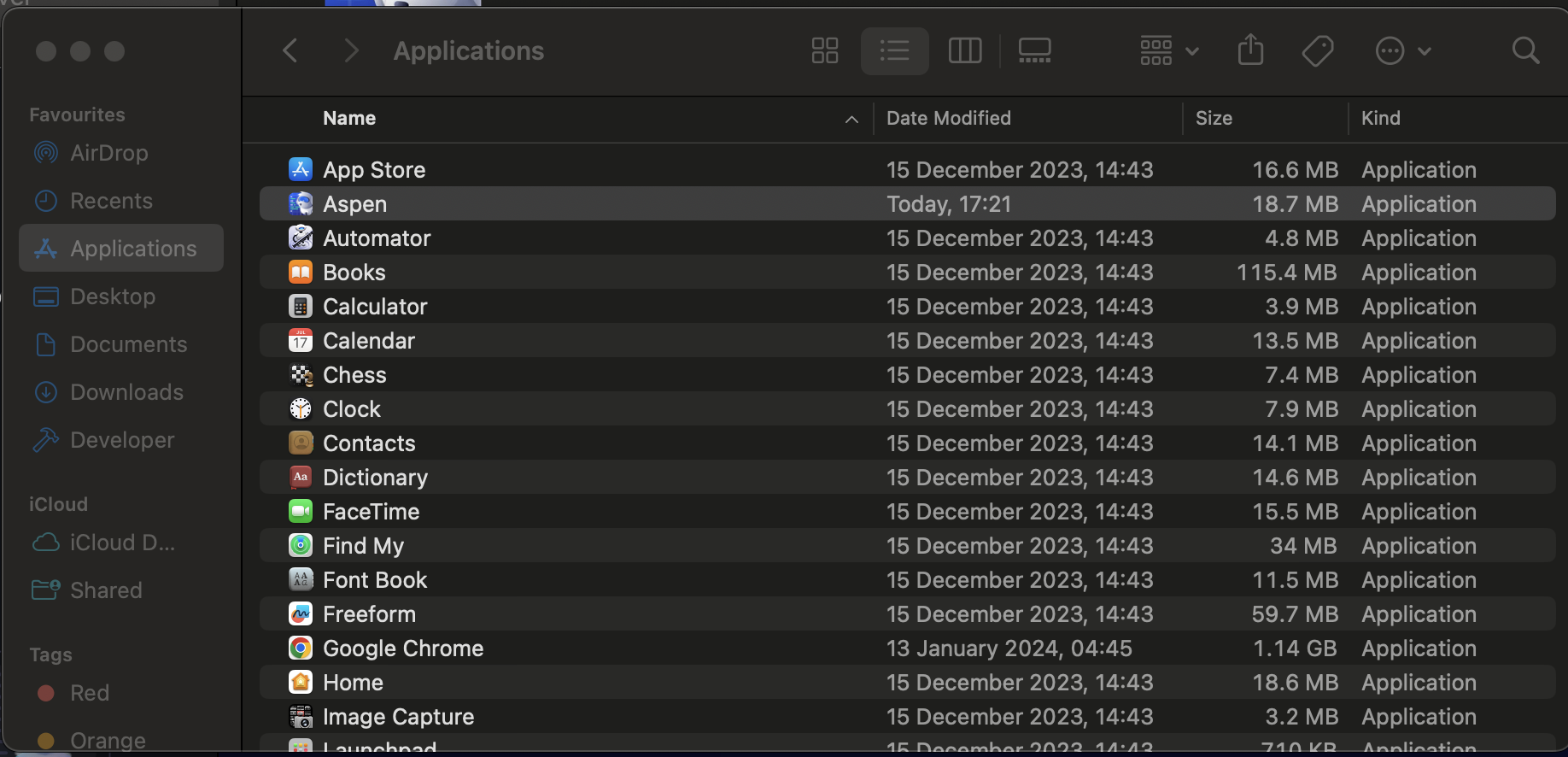The image size is (1568, 757).
Task: Switch to gallery view
Action: pyautogui.click(x=1034, y=51)
